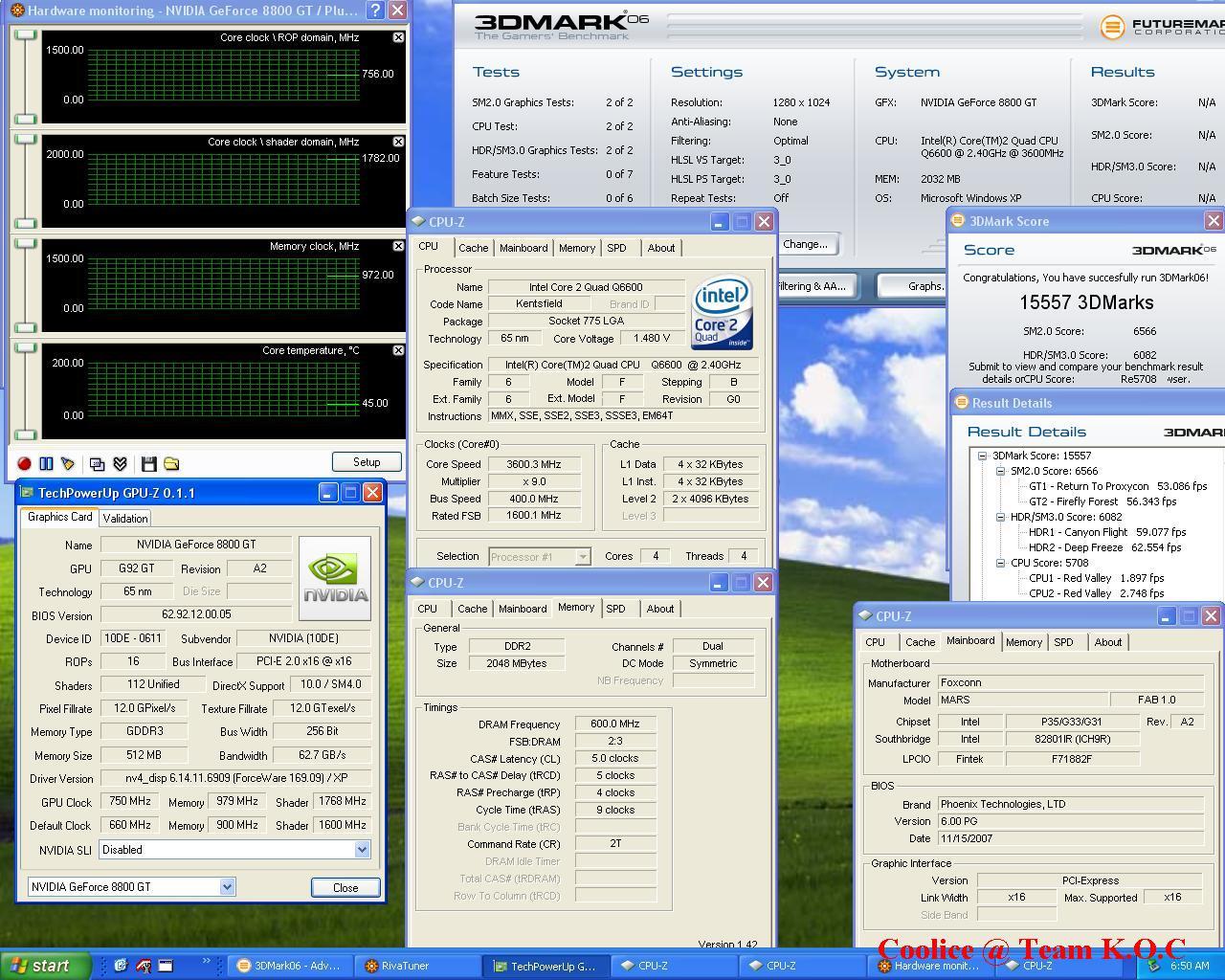Open Mainboard tab in top CPU-Z window
This screenshot has width=1225, height=980.
click(x=523, y=248)
